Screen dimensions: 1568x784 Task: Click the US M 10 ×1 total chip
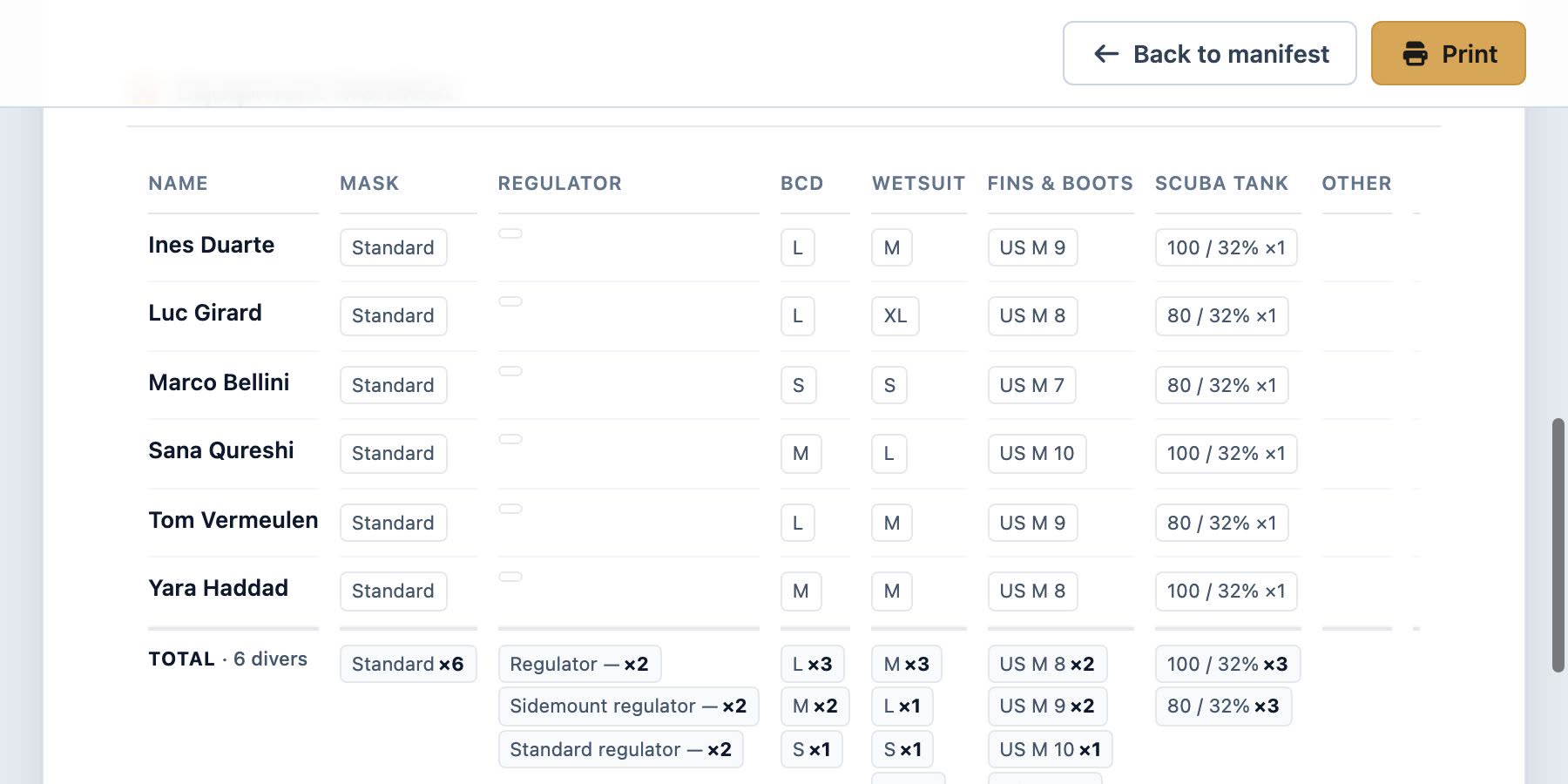1050,749
